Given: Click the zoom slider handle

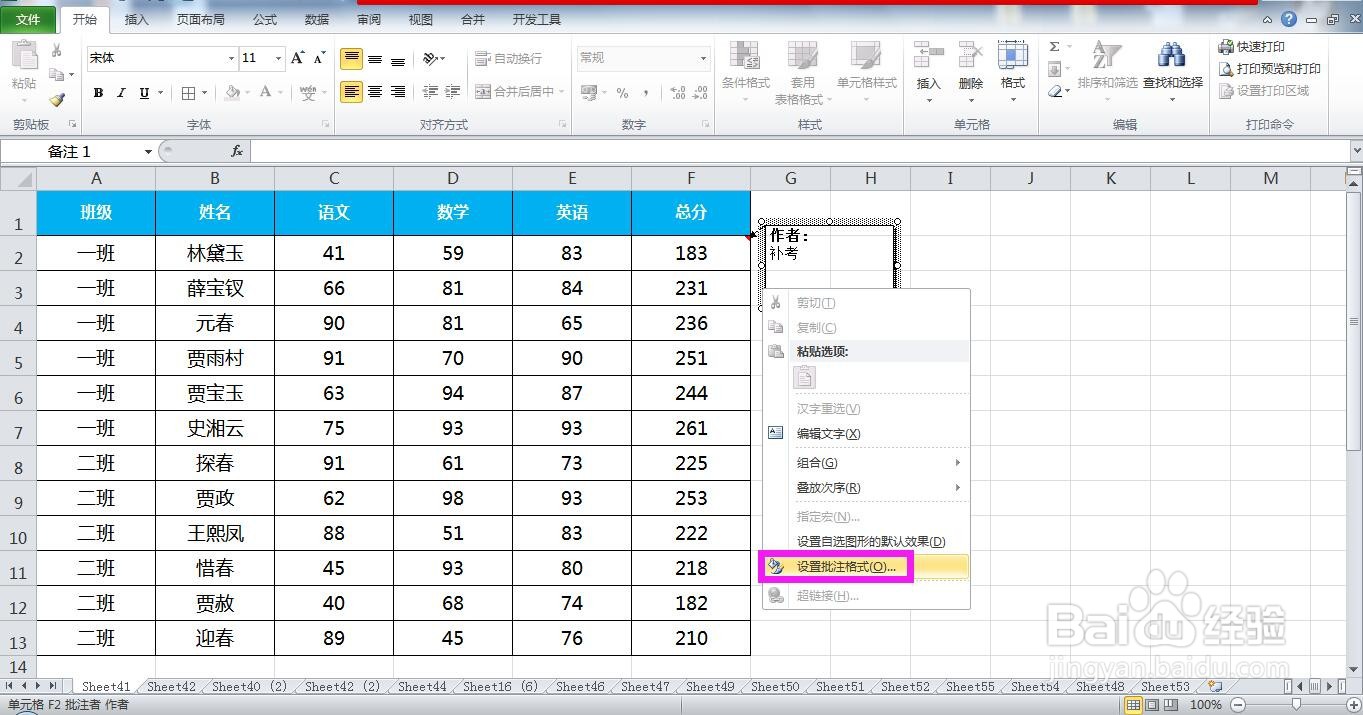Looking at the screenshot, I should pos(1297,705).
